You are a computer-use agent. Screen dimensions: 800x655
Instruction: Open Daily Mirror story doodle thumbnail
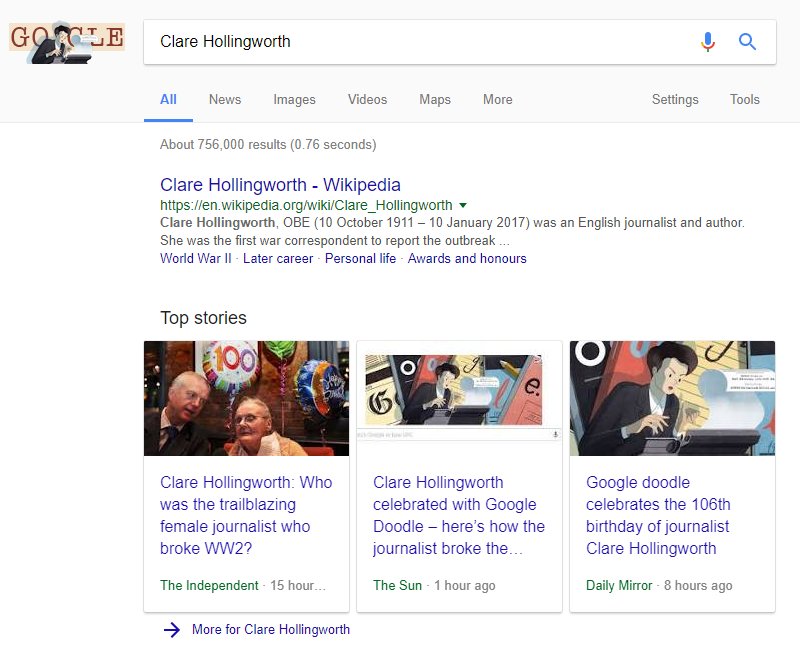[x=672, y=398]
